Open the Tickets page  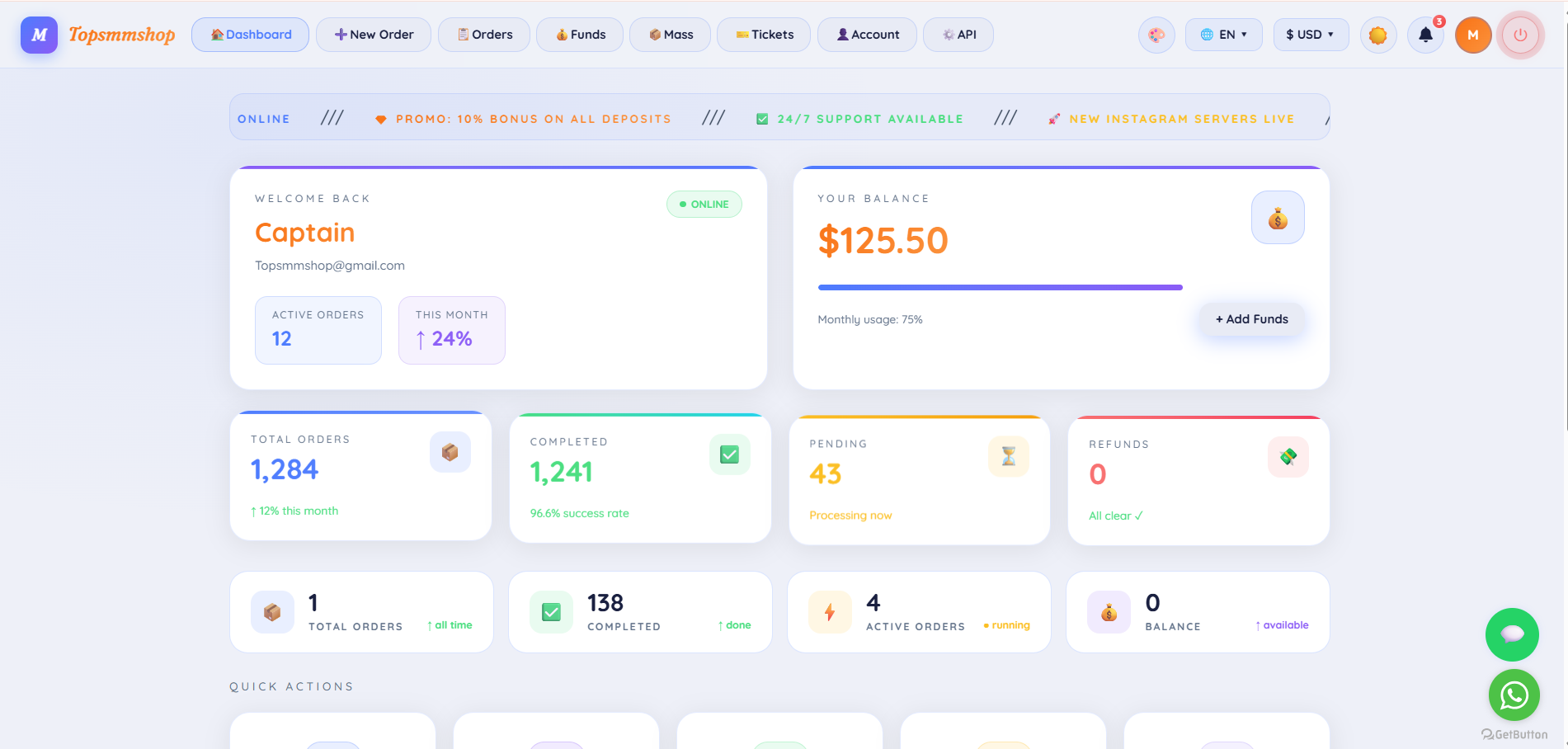click(x=764, y=35)
